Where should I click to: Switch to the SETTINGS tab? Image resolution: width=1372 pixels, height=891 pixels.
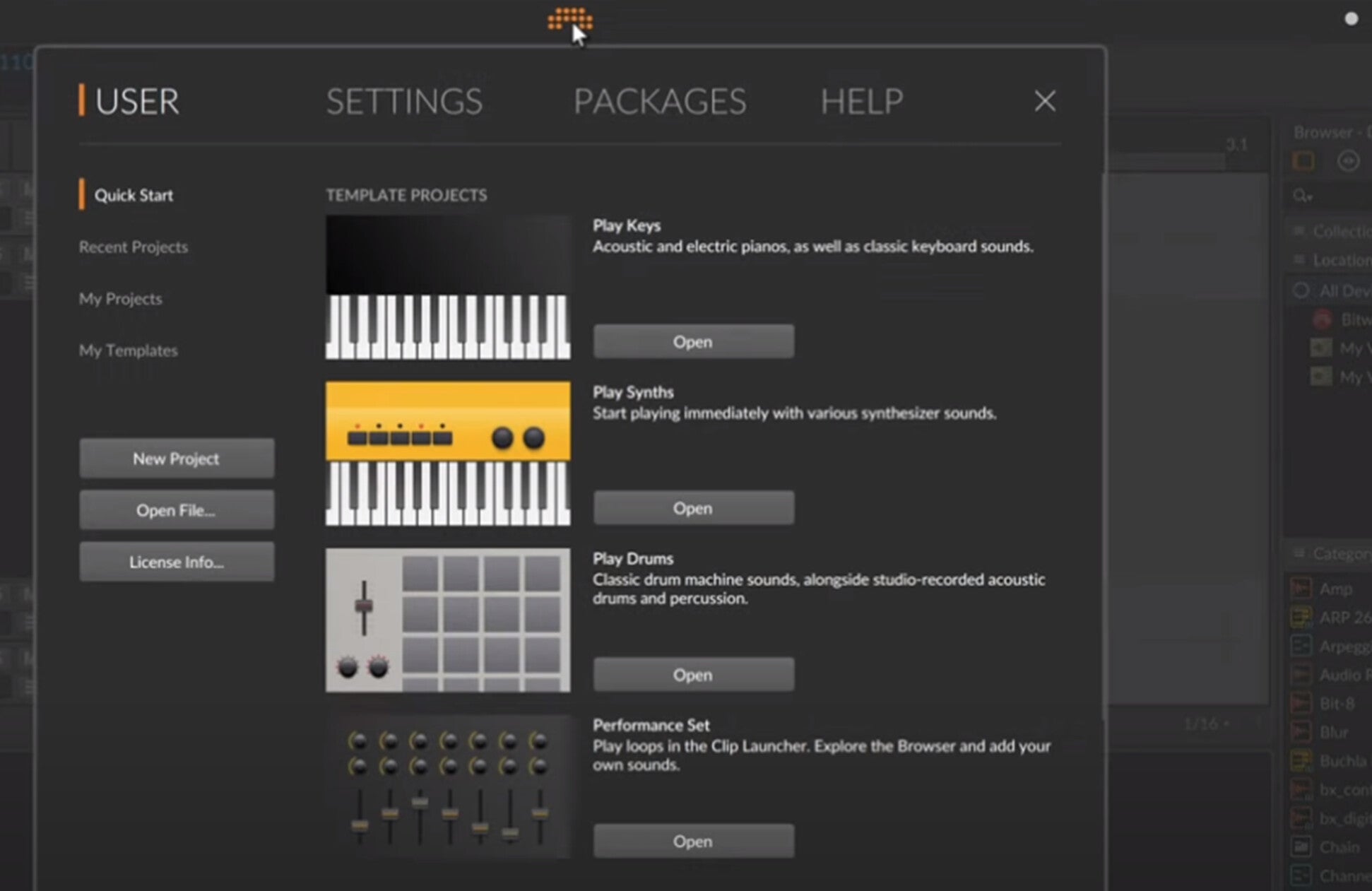pyautogui.click(x=404, y=102)
